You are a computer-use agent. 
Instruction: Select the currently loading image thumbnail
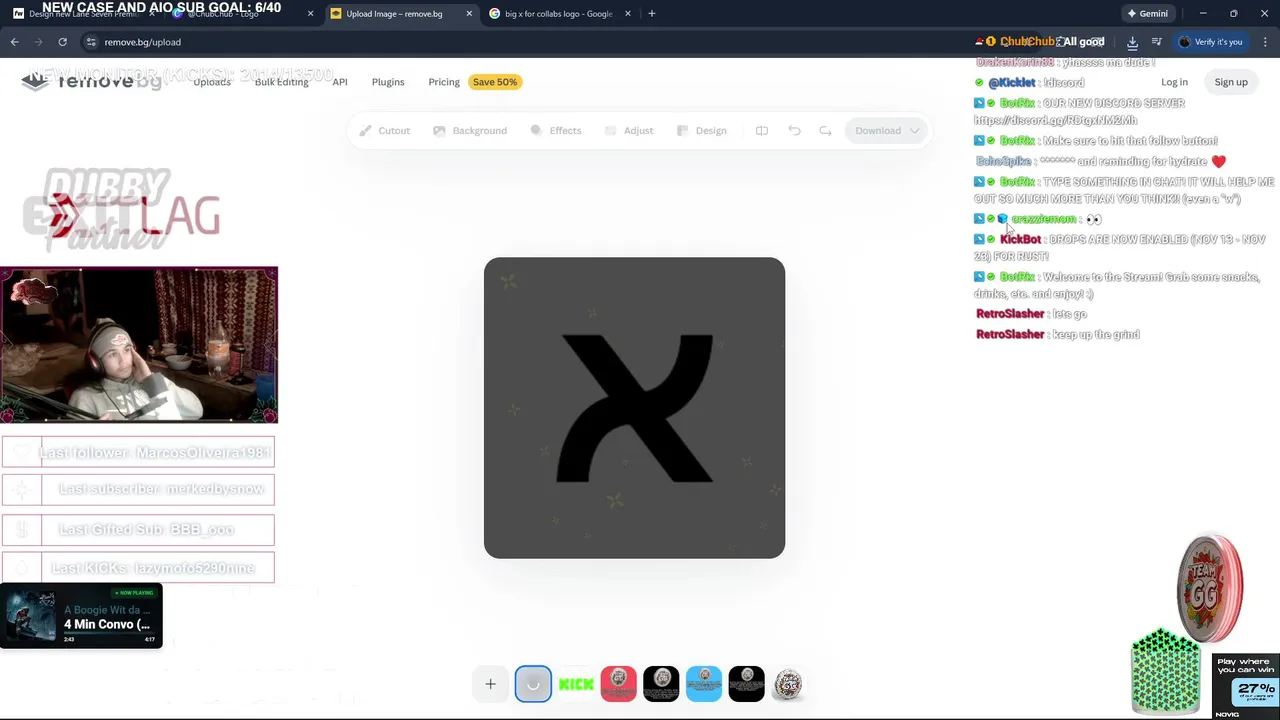click(533, 684)
